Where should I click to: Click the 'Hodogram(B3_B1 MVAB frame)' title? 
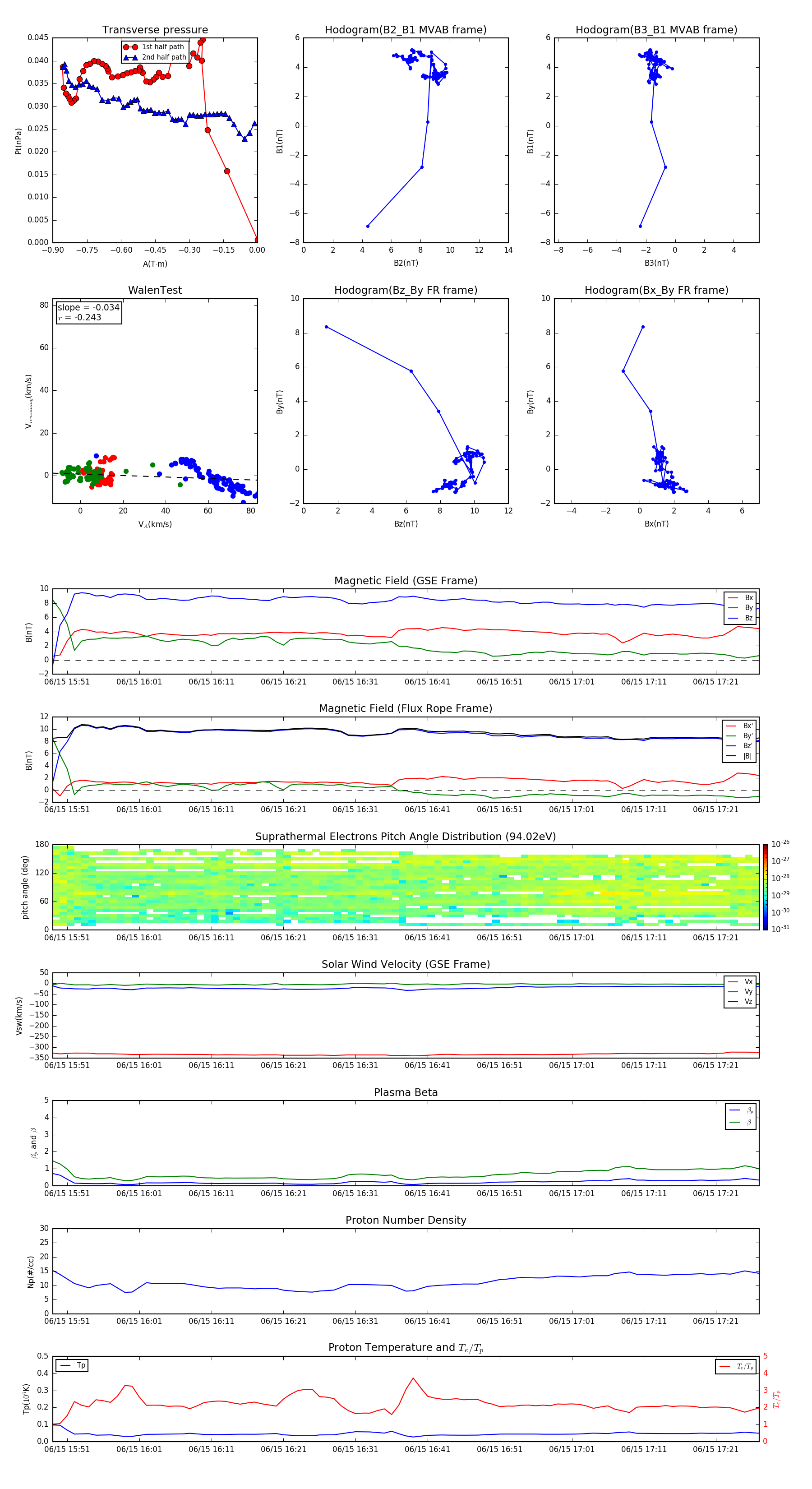[x=656, y=30]
